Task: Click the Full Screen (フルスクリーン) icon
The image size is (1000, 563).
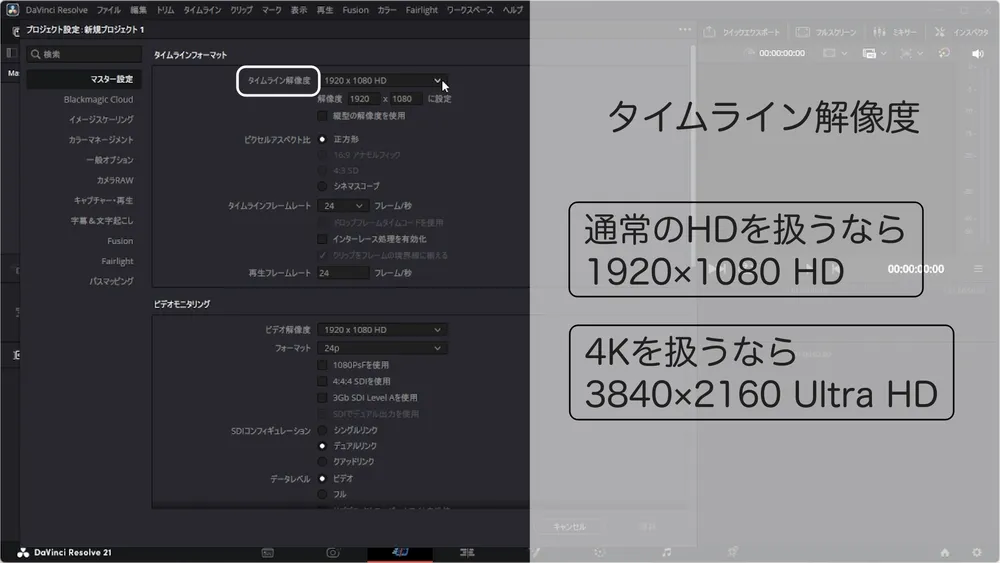Action: [x=803, y=32]
